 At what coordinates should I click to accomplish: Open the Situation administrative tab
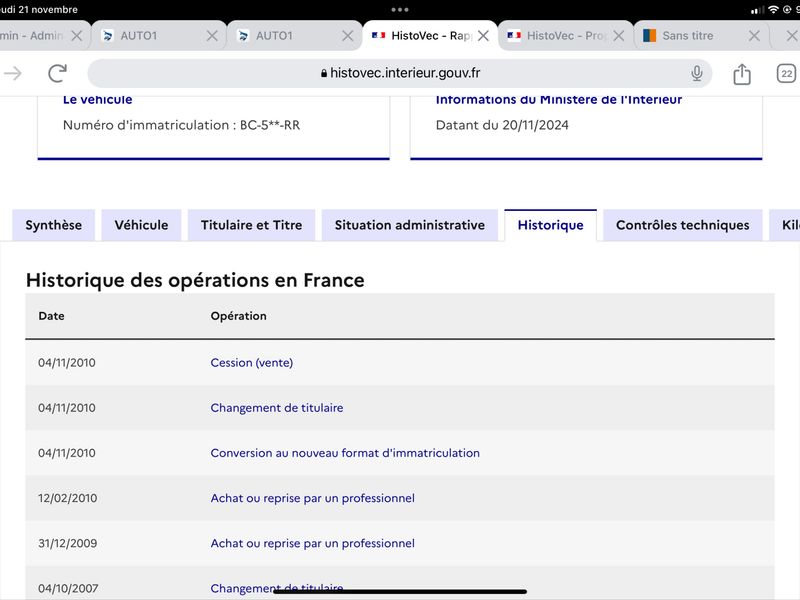[x=410, y=225]
